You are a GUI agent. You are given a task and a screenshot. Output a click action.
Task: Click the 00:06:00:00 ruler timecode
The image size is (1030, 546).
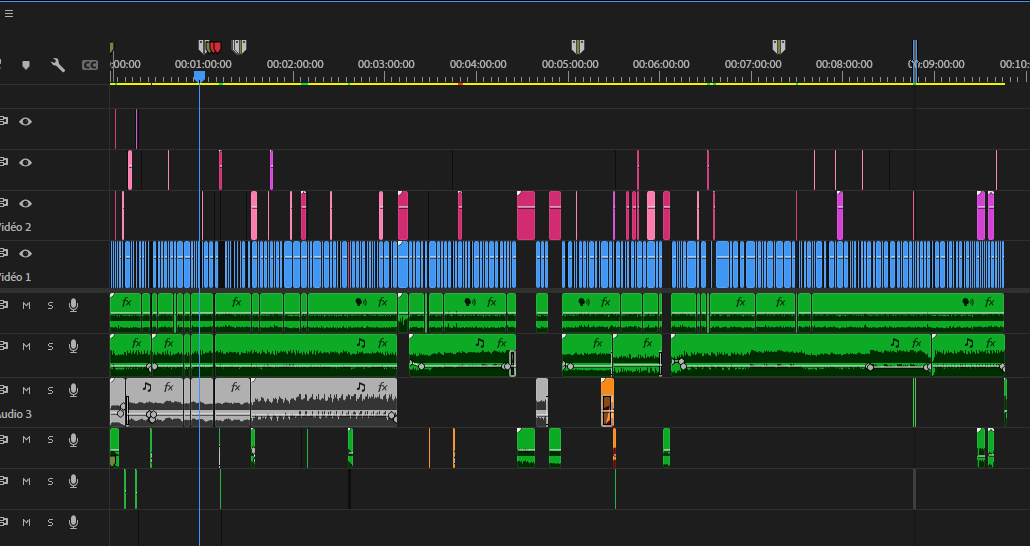(x=661, y=64)
